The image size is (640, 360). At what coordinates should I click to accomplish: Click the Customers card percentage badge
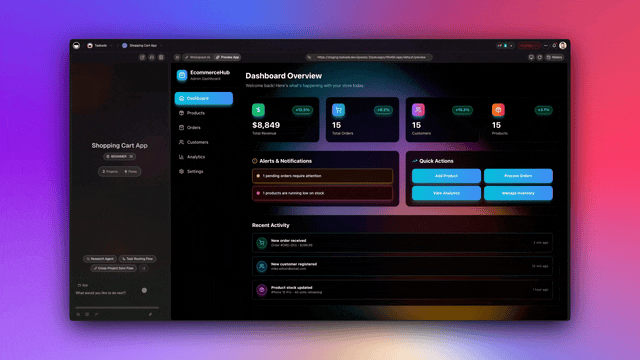462,110
